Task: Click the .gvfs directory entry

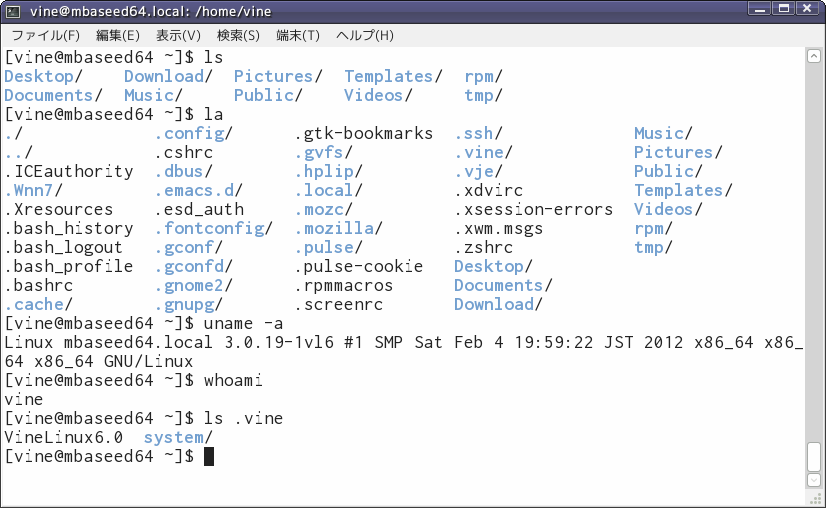Action: click(x=323, y=153)
